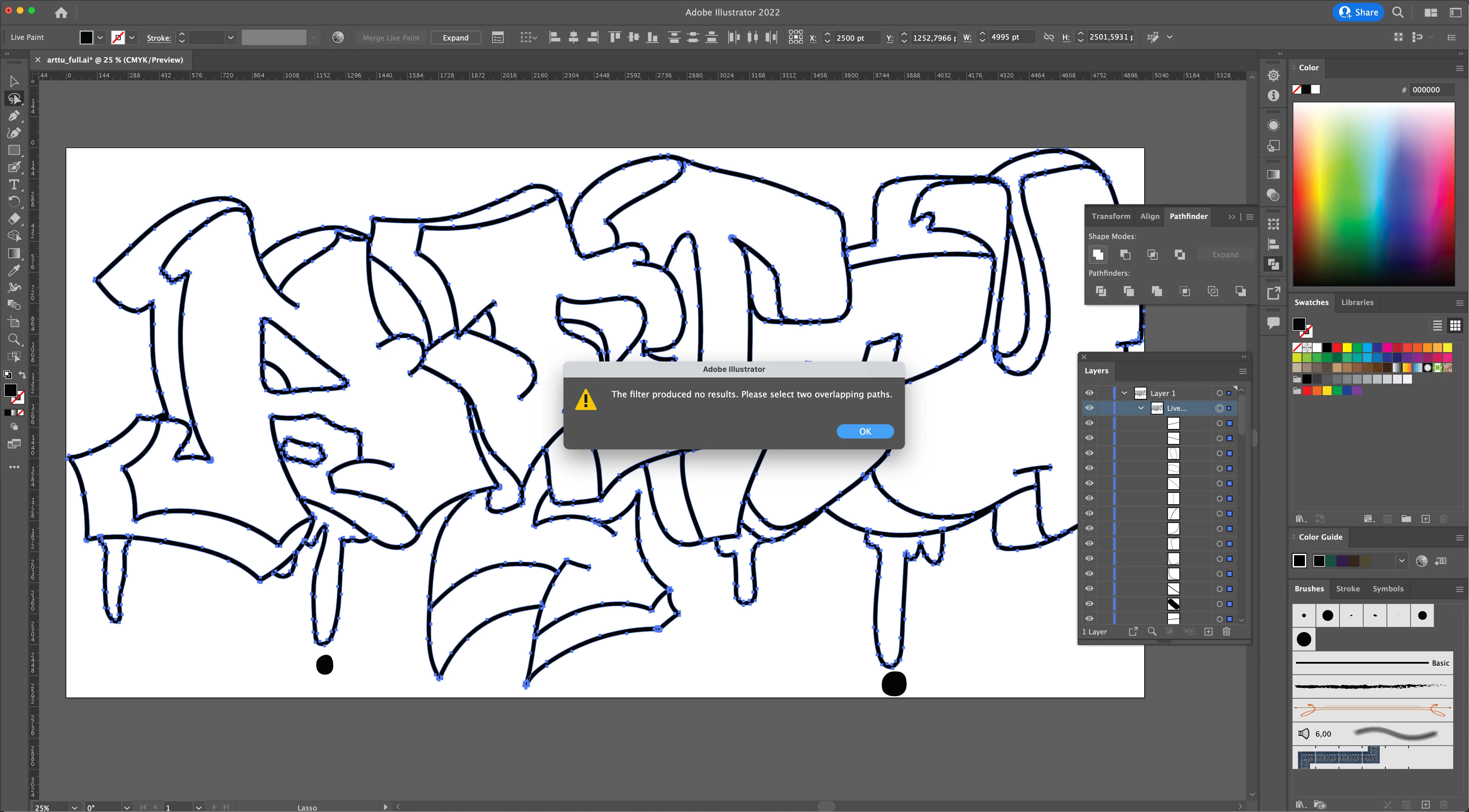Screen dimensions: 1469x812
Task: Click the hex color value field
Action: click(x=1431, y=90)
